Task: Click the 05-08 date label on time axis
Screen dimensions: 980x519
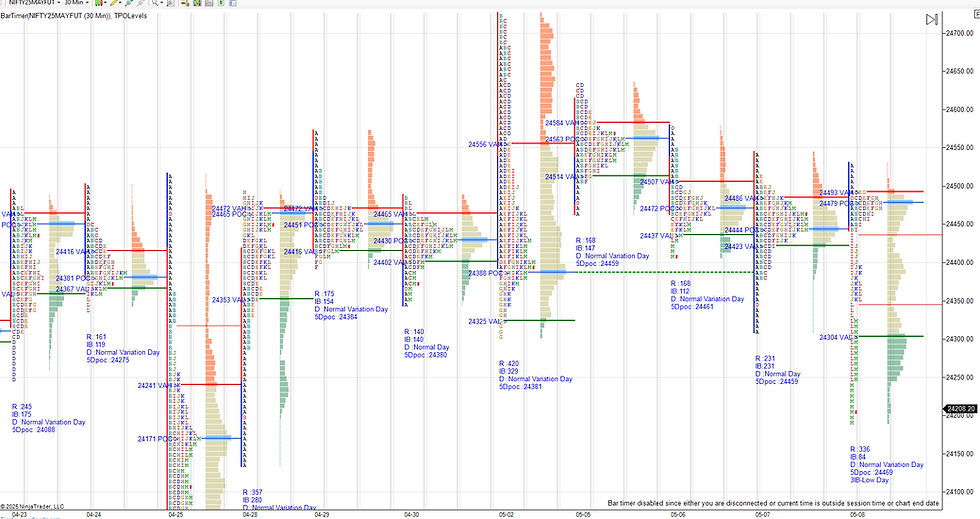Action: pyautogui.click(x=858, y=515)
